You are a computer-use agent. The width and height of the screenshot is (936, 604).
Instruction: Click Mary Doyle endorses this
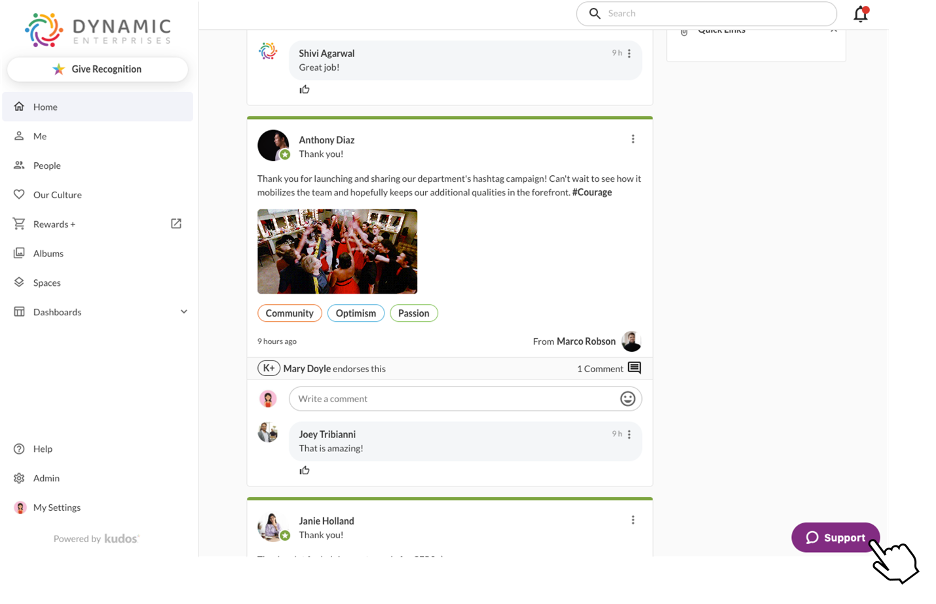point(334,369)
